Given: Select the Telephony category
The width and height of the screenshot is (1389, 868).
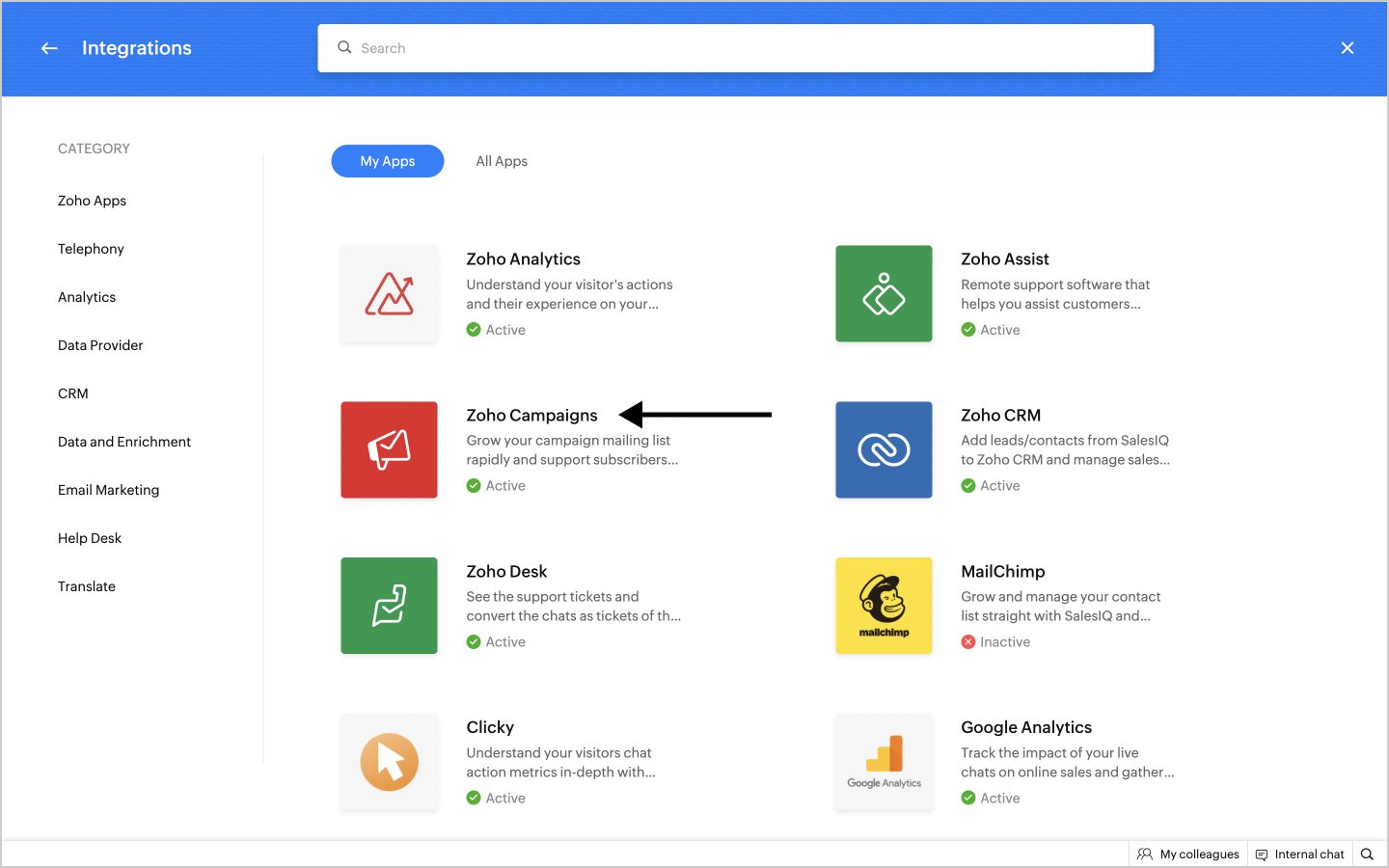Looking at the screenshot, I should pos(91,249).
